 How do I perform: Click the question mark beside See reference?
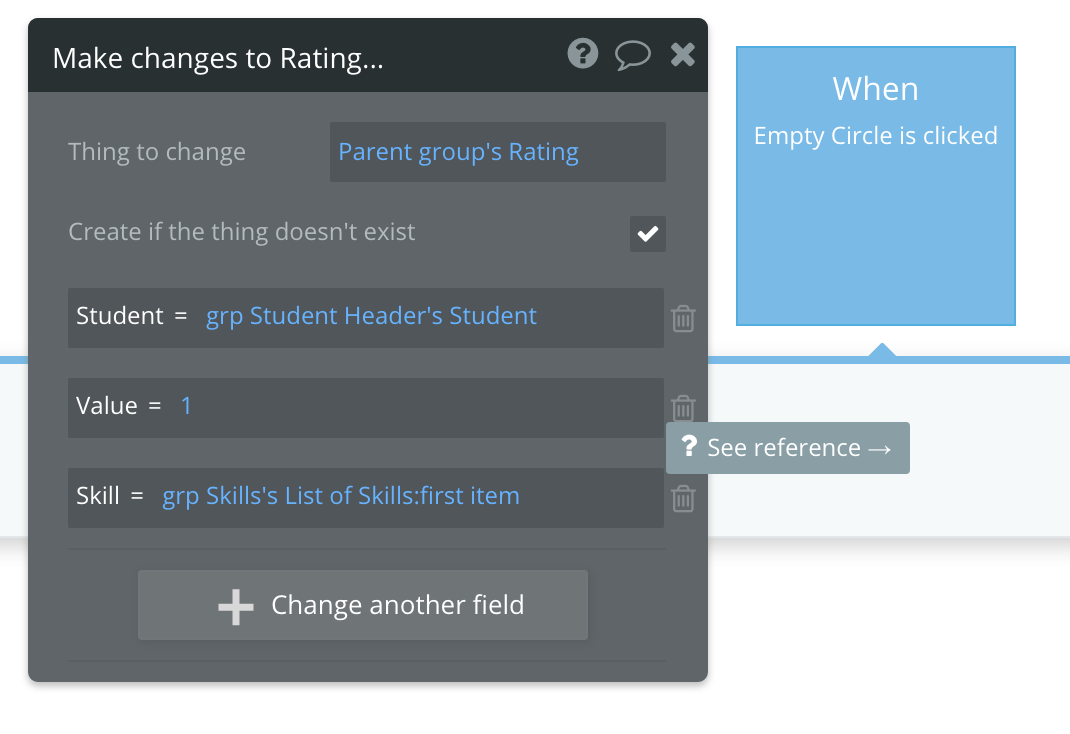point(688,447)
